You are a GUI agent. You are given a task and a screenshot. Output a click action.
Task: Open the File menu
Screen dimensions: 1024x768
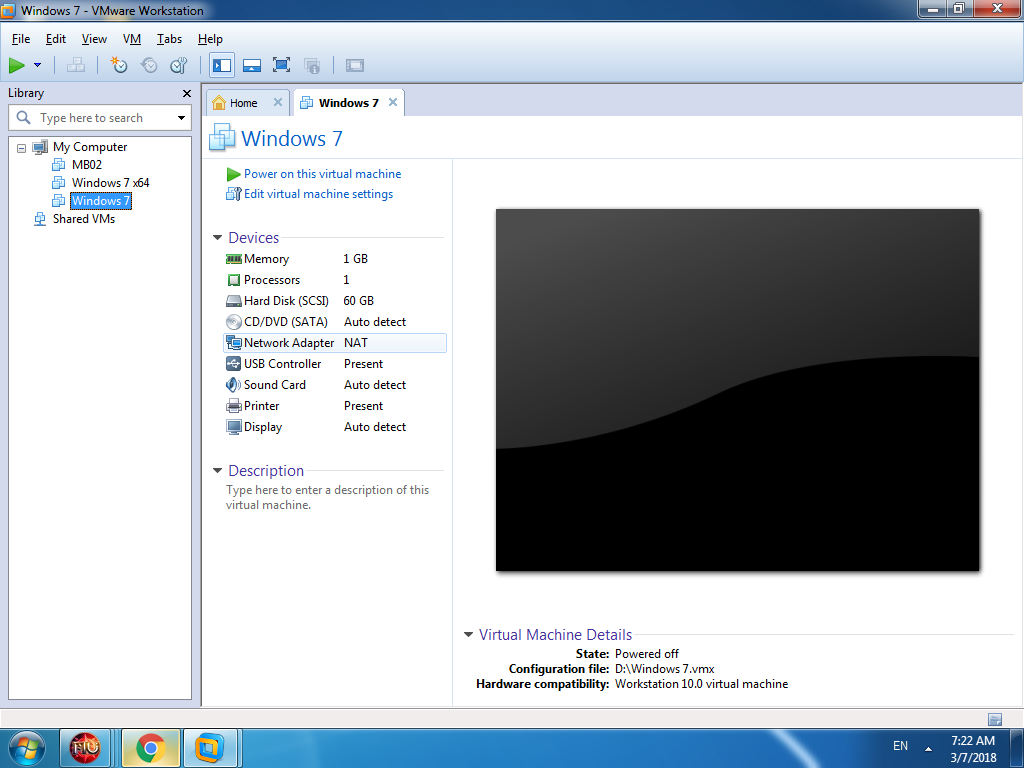(x=21, y=39)
